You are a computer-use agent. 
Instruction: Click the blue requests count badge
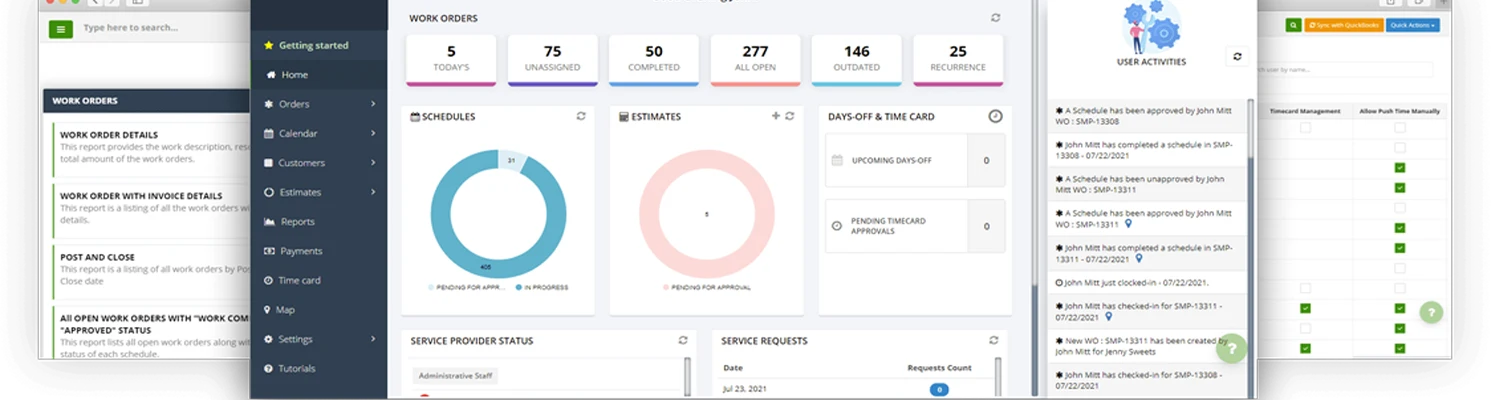click(939, 390)
